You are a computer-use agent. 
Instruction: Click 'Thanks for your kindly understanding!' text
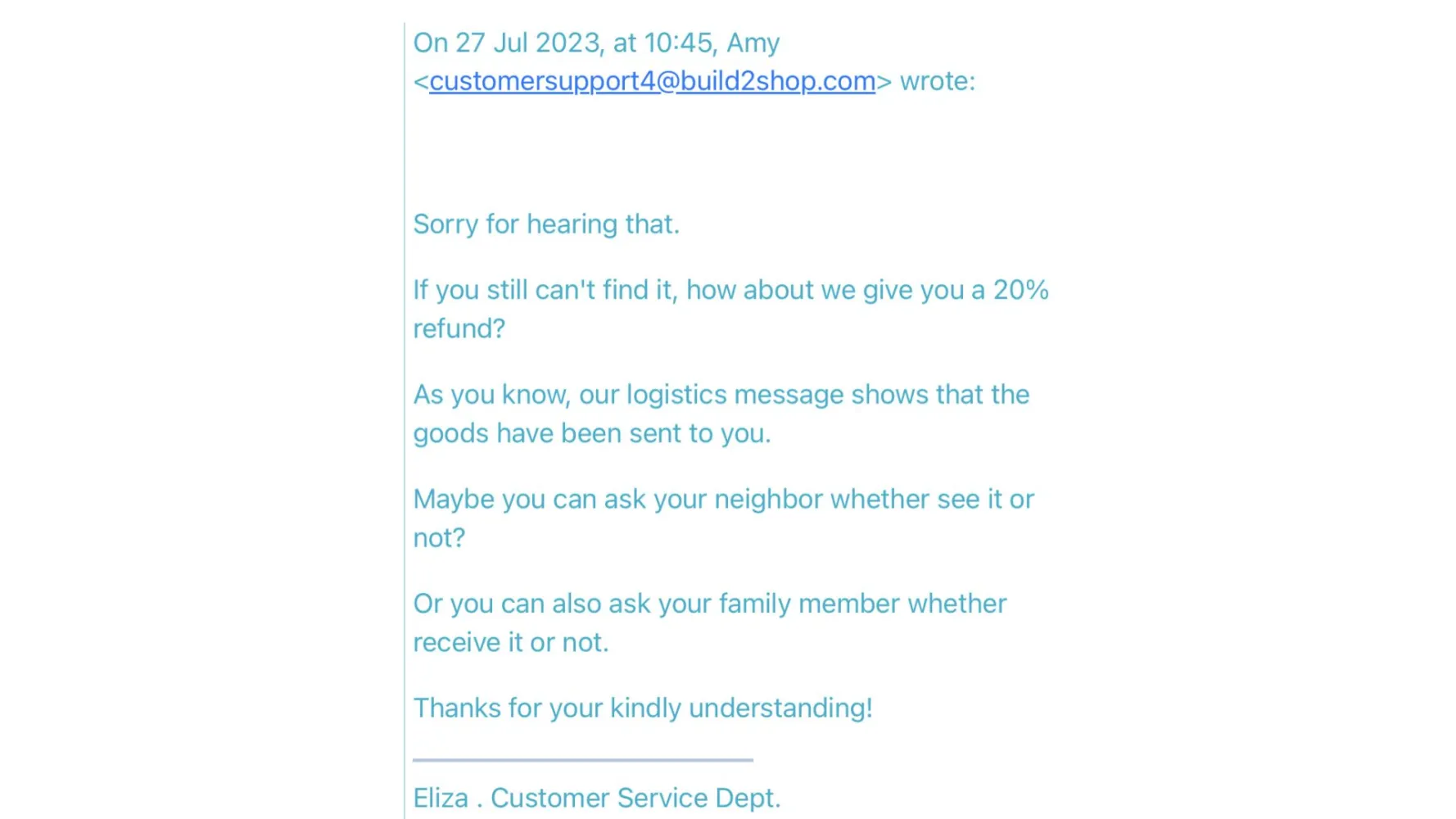[643, 708]
